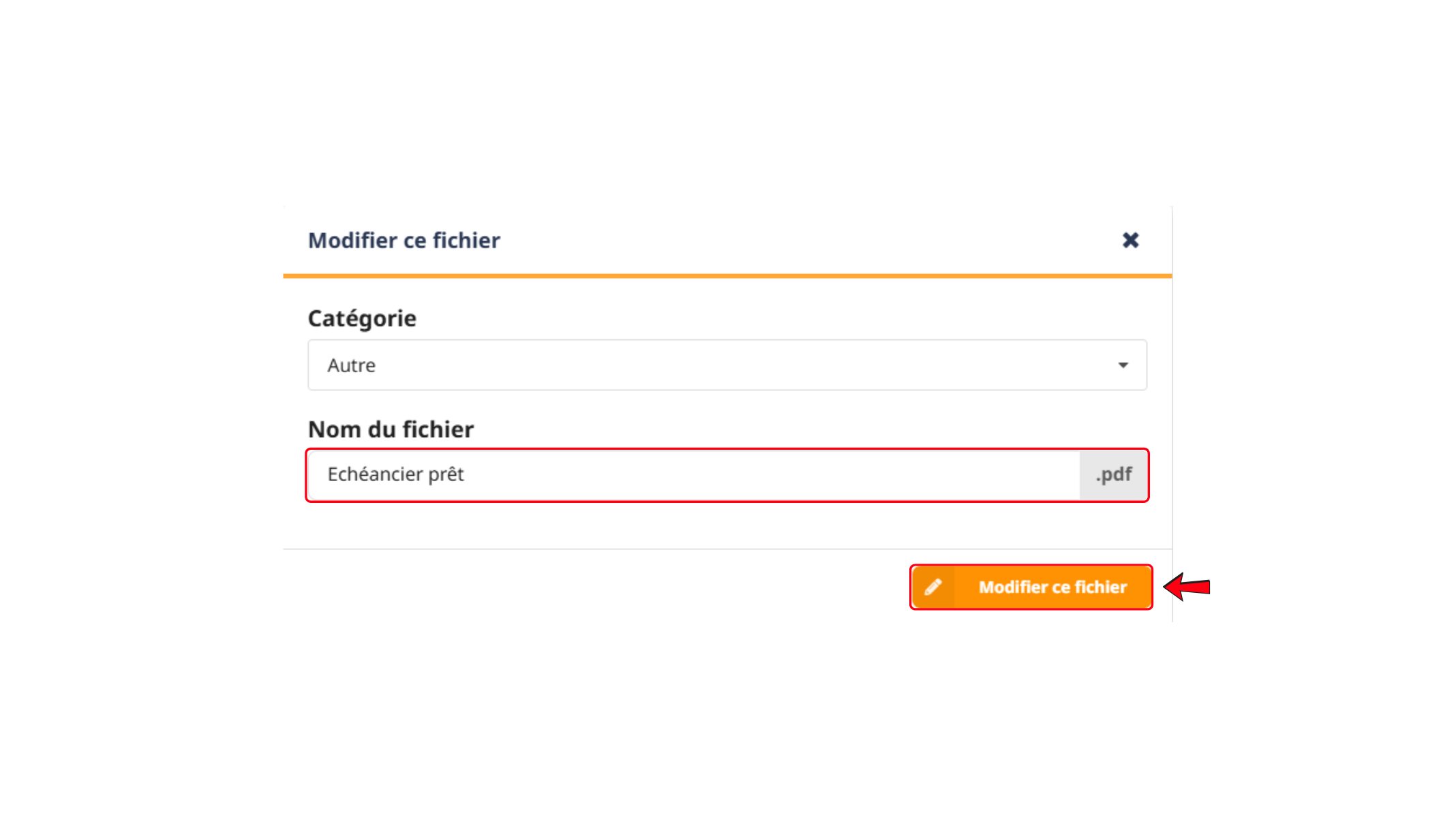Place cursor on Echéancier prêt text
The width and height of the screenshot is (1456, 828).
395,474
